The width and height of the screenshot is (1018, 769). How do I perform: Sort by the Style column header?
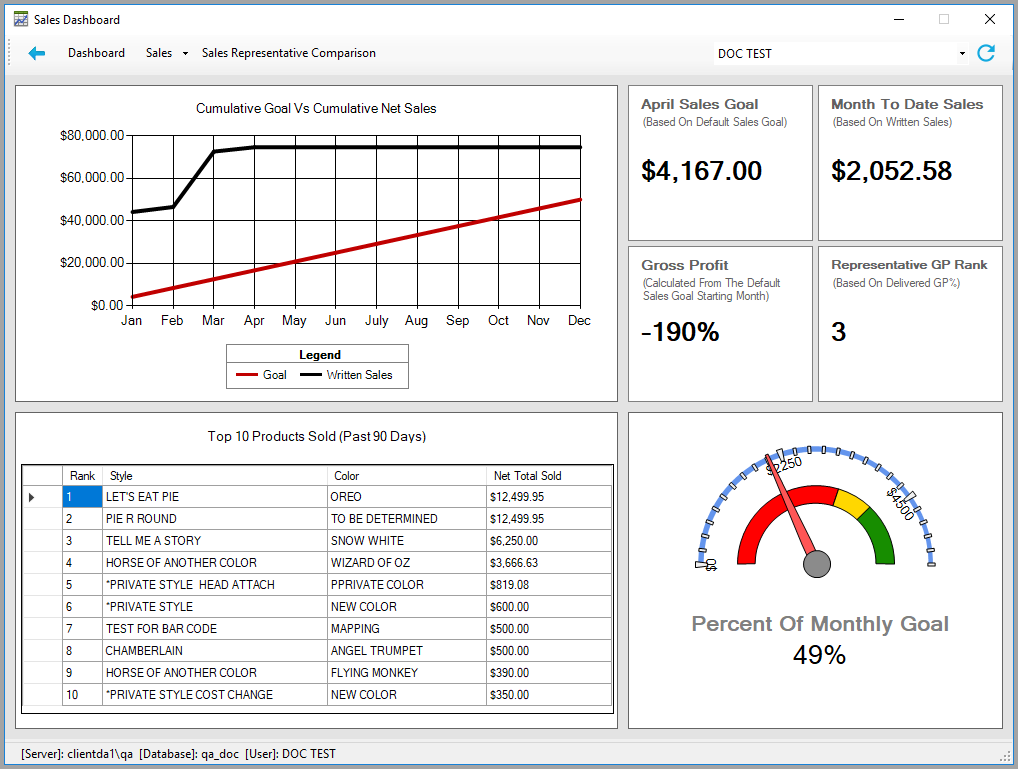coord(215,476)
